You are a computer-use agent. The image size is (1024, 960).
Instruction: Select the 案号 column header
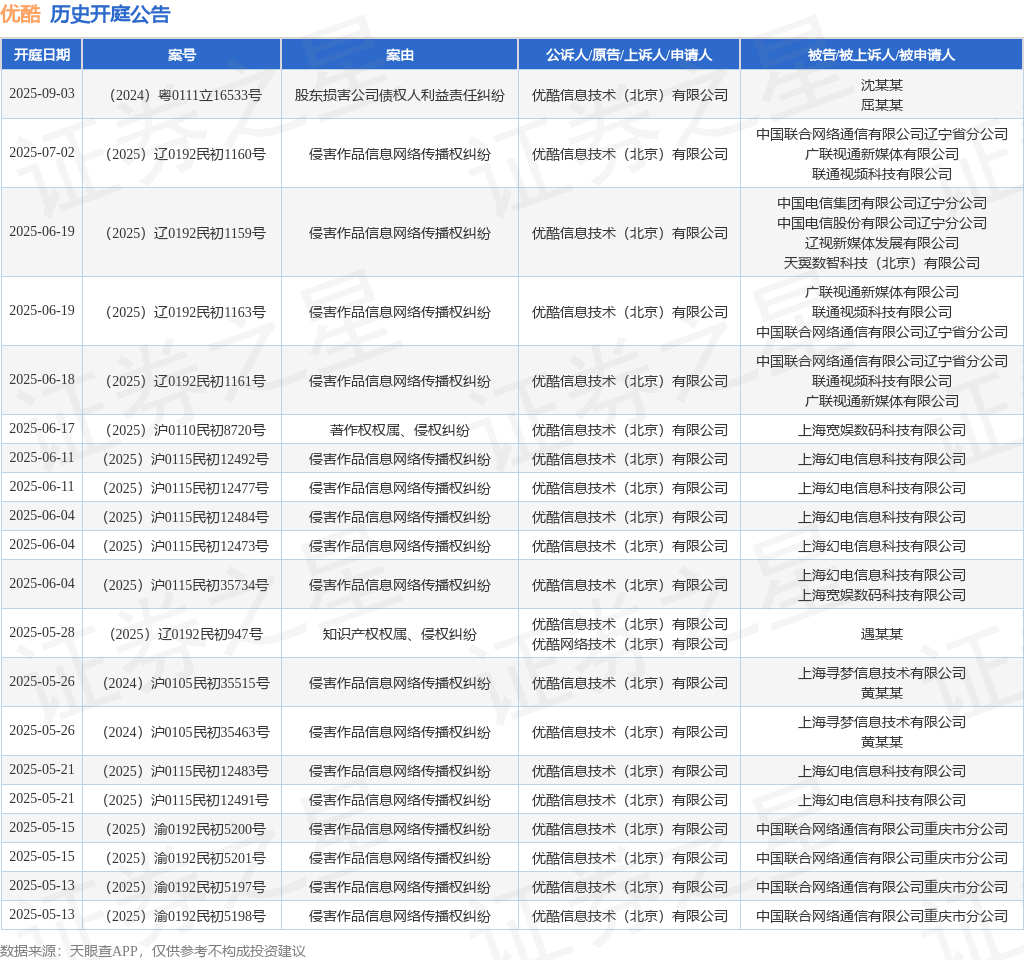182,55
